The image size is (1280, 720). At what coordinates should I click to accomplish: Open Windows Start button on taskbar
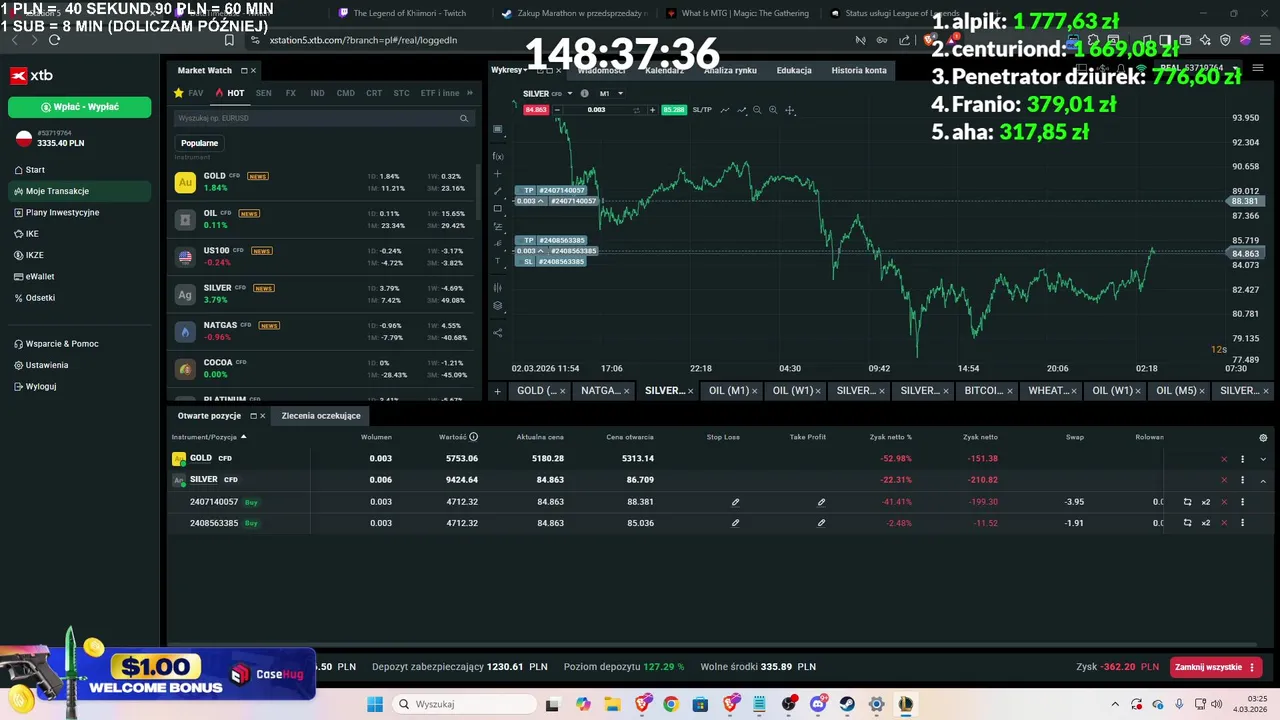375,704
